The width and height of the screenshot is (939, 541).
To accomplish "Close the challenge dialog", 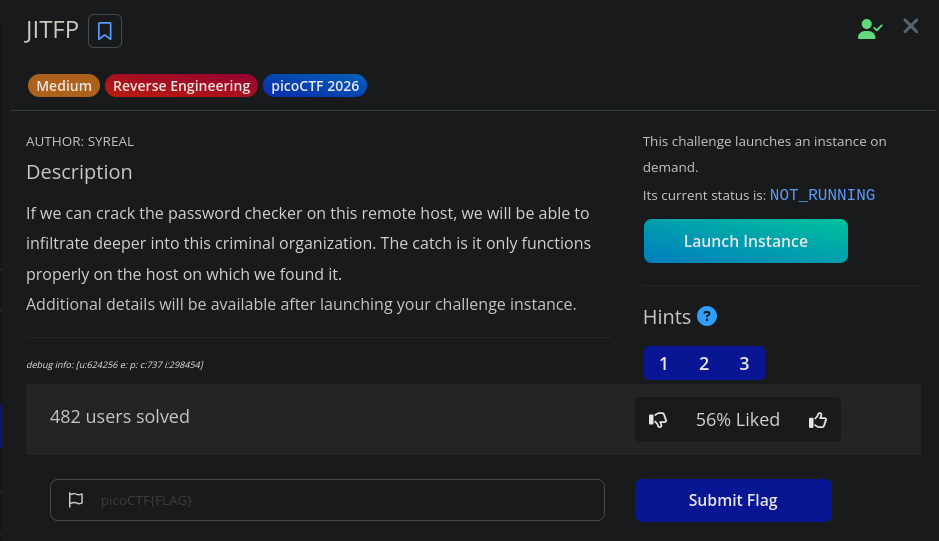I will (910, 26).
